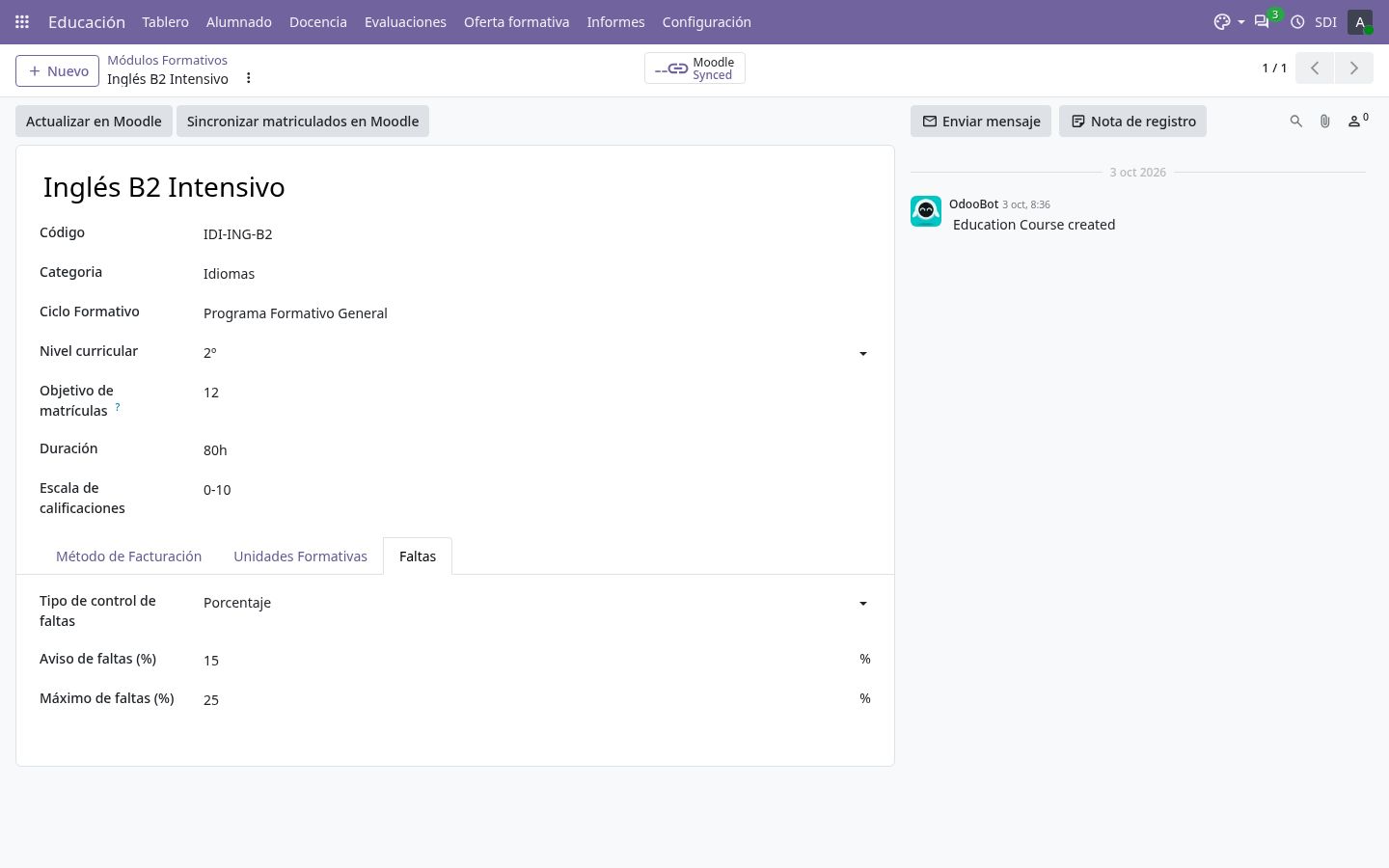Open the Evaluaciones menu
Screen dimensions: 1389x868
point(405,21)
